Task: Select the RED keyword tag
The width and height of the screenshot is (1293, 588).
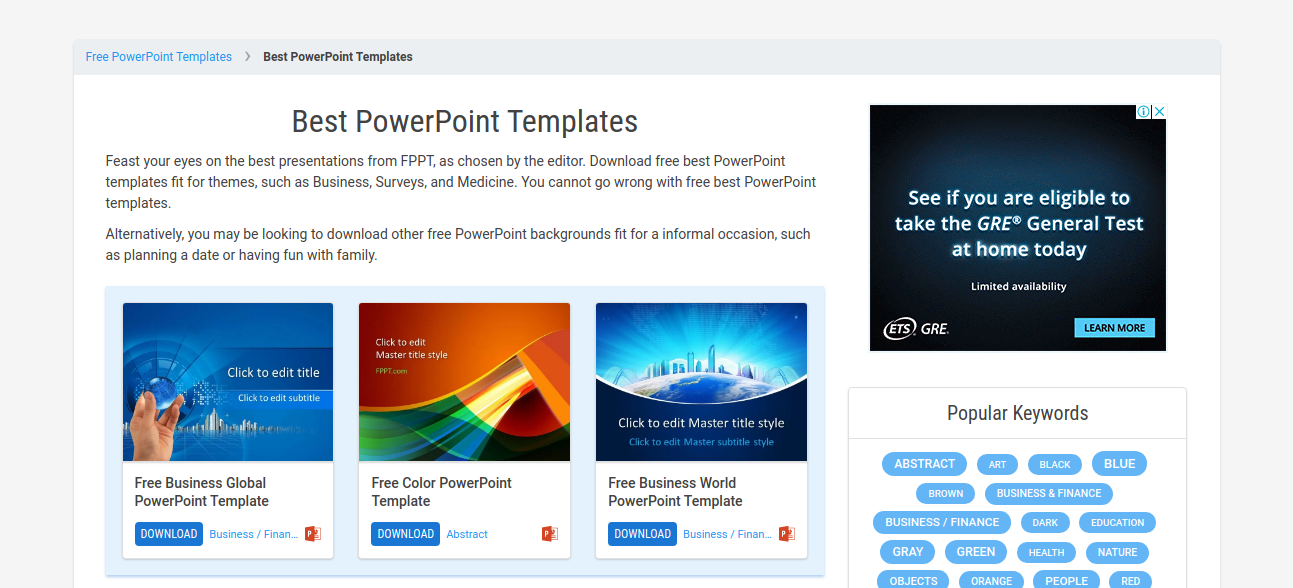Action: click(x=1131, y=580)
